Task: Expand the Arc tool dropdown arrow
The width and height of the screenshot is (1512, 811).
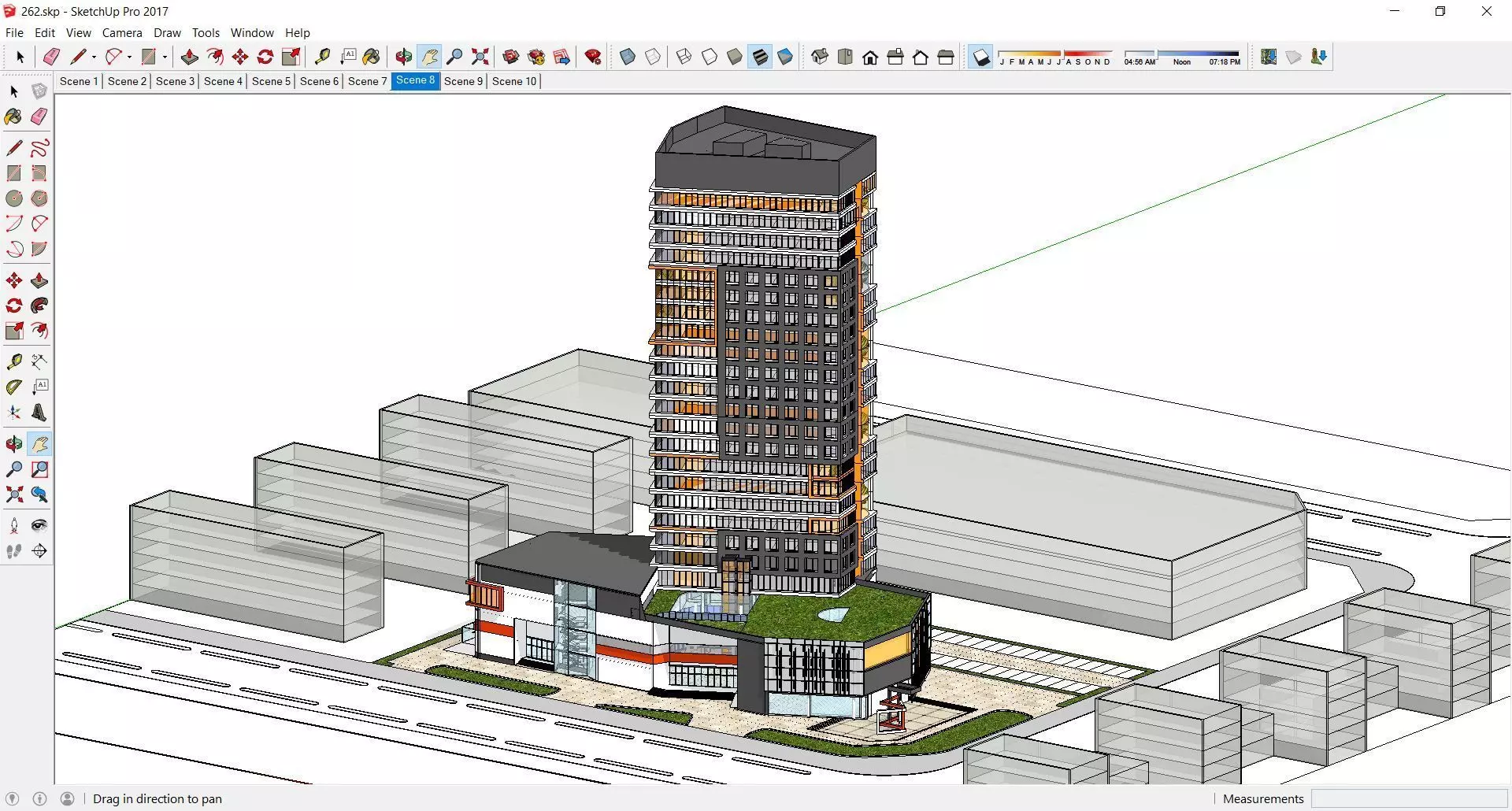Action: 129,57
